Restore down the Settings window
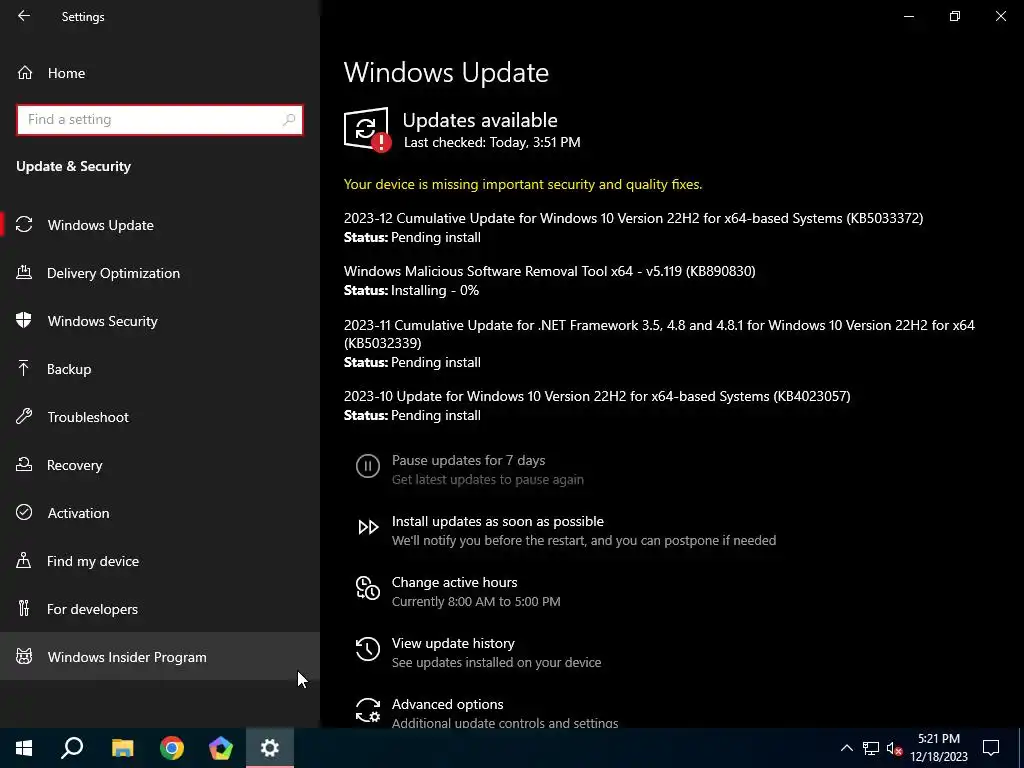This screenshot has width=1024, height=768. click(x=955, y=16)
